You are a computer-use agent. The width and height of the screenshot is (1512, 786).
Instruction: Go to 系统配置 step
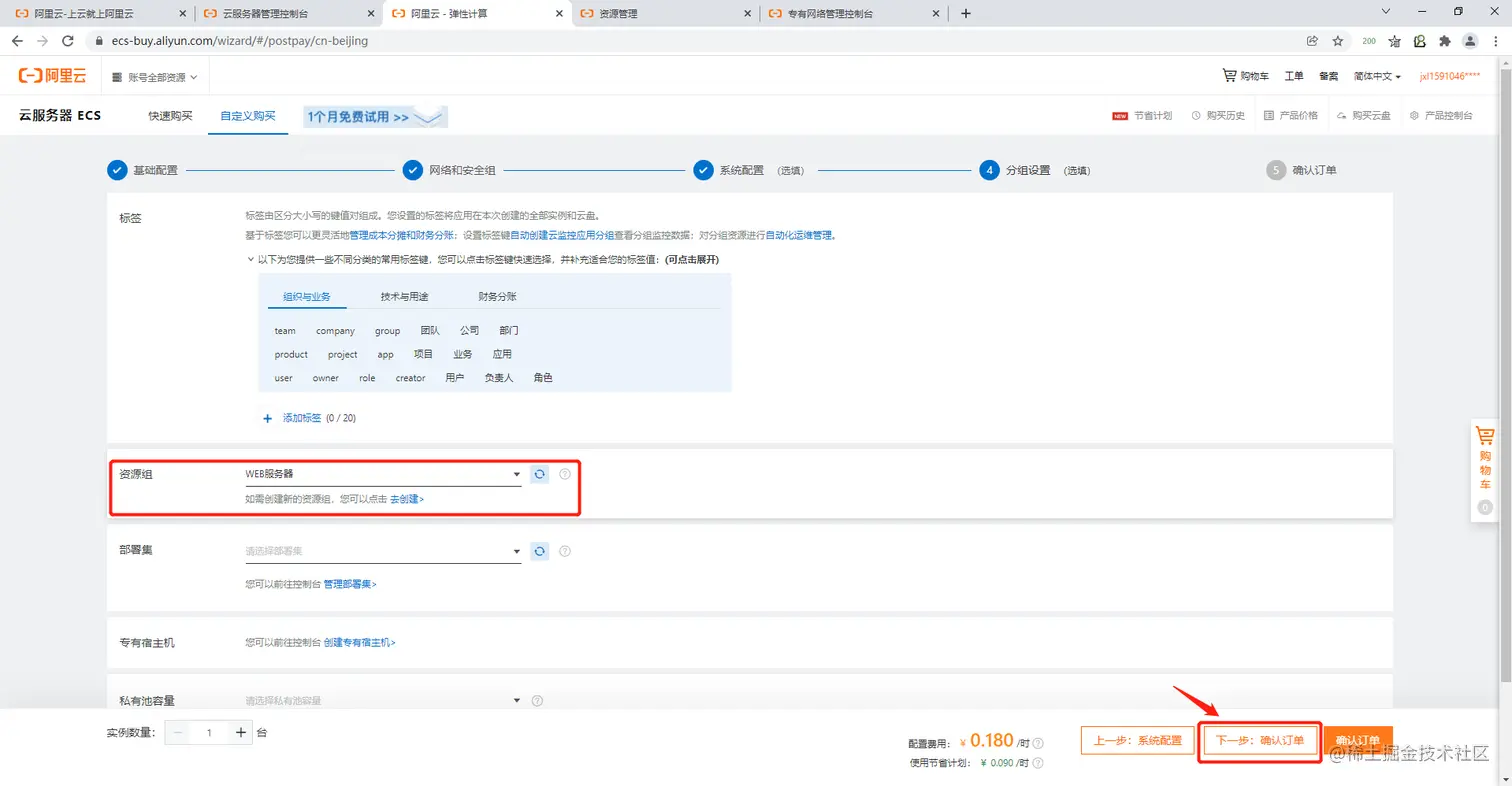pyautogui.click(x=748, y=170)
